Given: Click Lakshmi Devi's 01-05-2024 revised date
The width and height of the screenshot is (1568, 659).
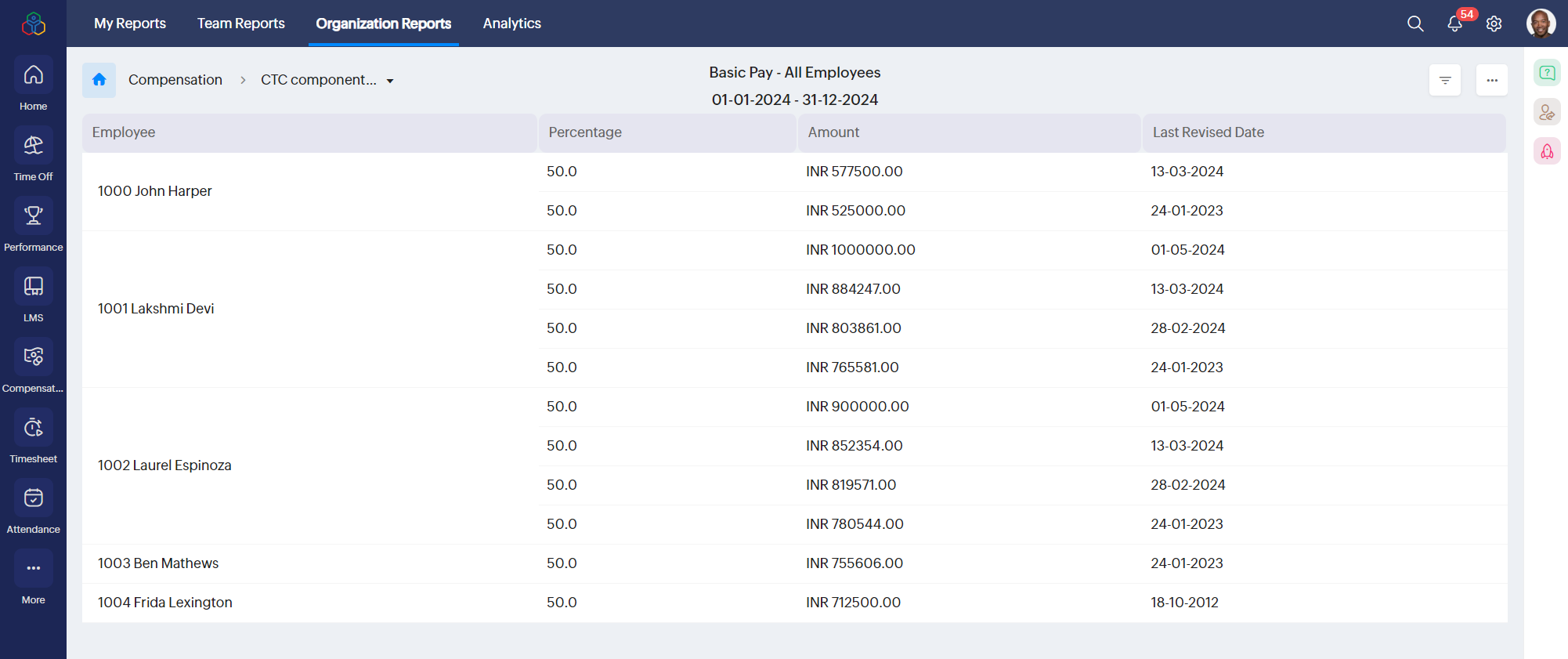Looking at the screenshot, I should coord(1188,250).
